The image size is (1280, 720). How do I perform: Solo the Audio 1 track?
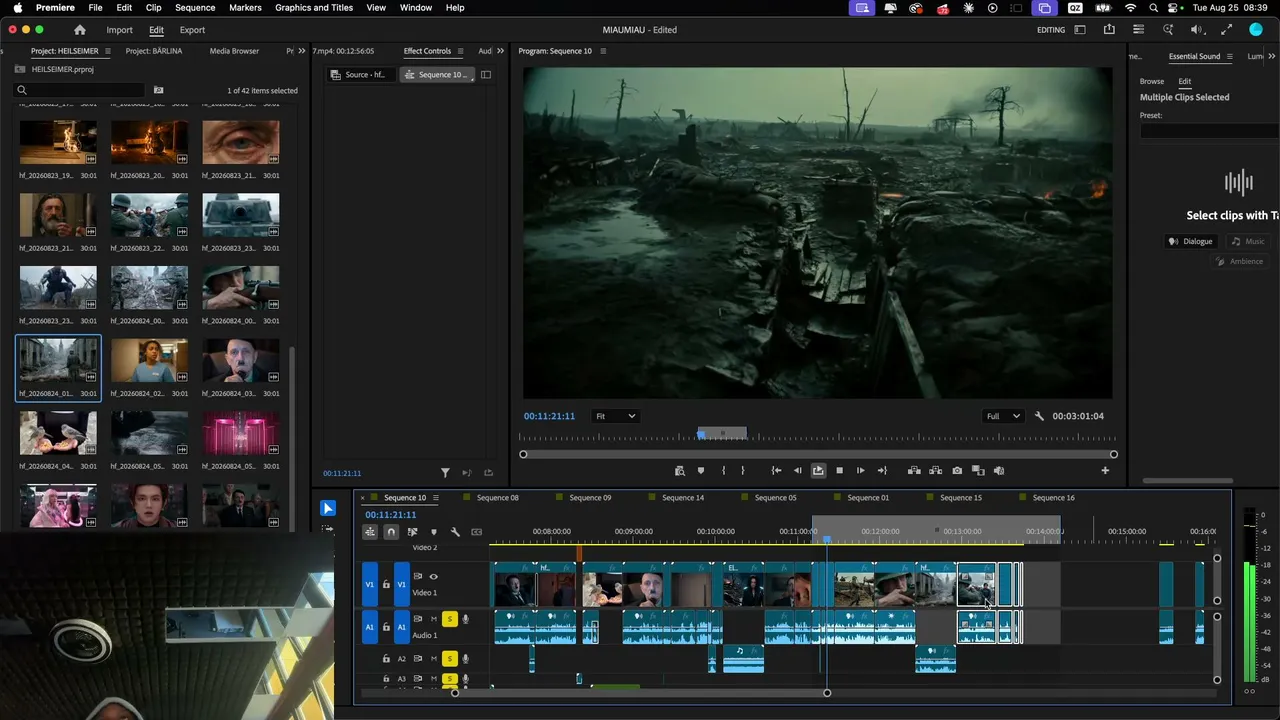coord(450,619)
